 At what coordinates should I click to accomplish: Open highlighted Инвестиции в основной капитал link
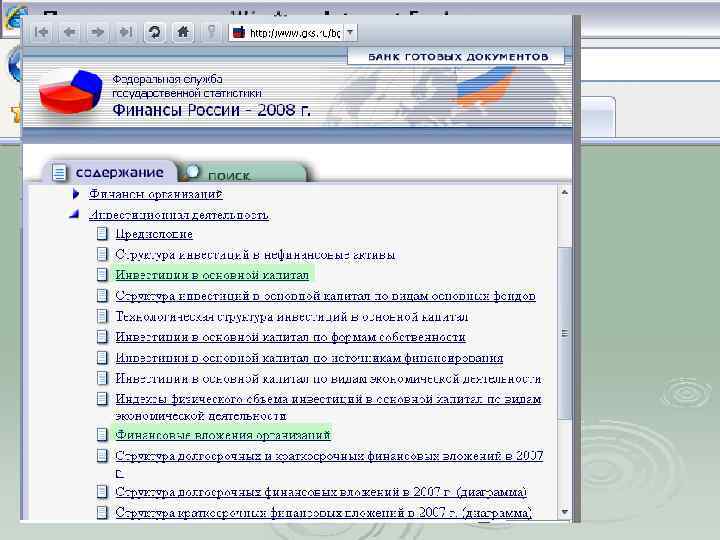point(212,275)
